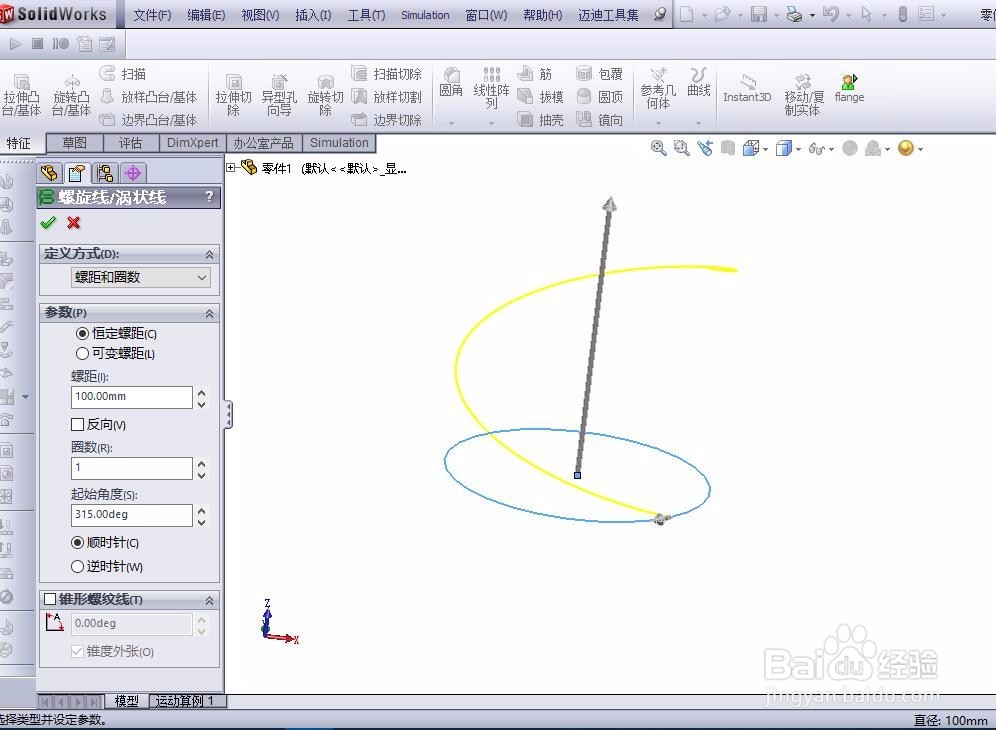996x730 pixels.
Task: Open the 螺距和圈数 definition dropdown
Action: tap(139, 277)
